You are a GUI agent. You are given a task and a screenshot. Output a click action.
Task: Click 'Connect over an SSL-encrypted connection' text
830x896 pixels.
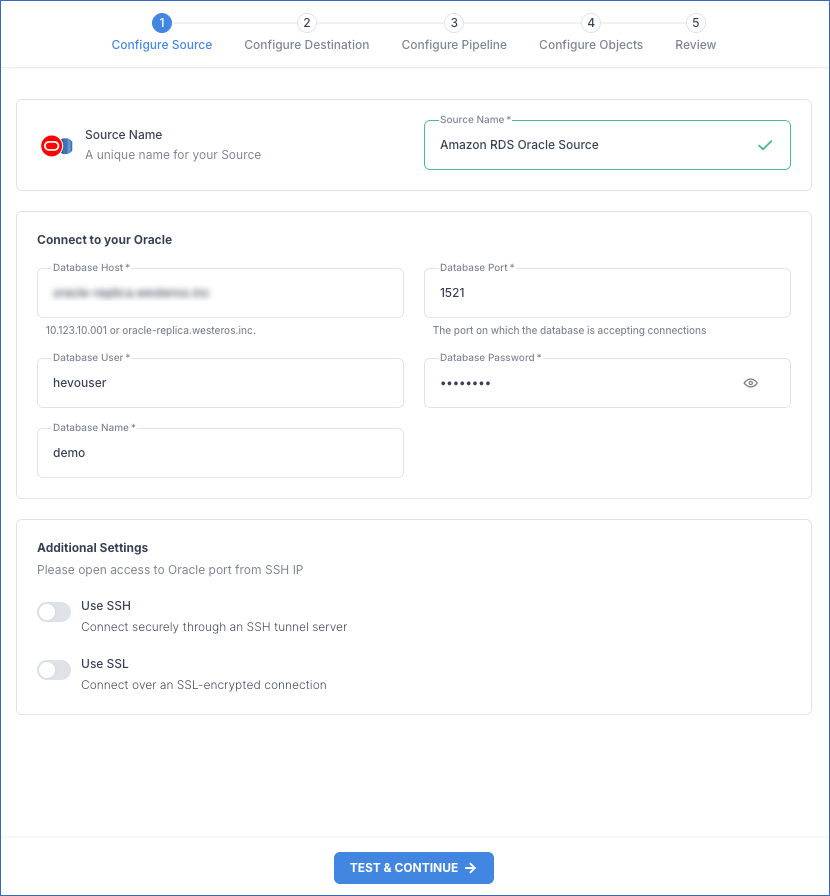point(204,685)
